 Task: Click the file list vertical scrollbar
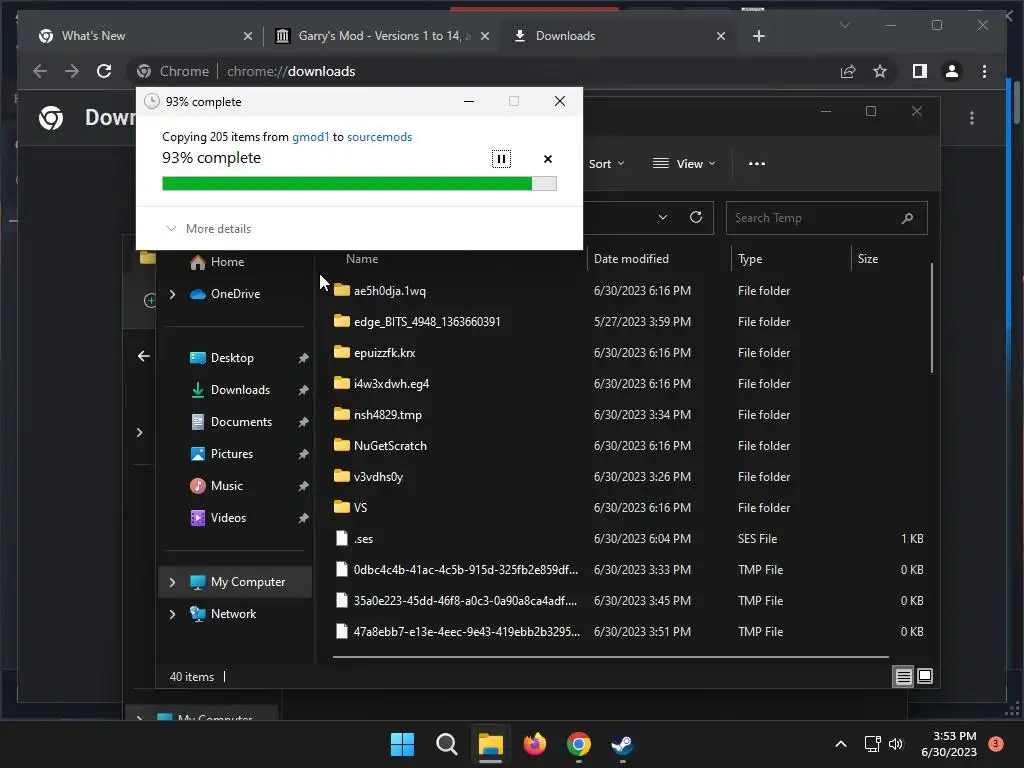pos(931,318)
